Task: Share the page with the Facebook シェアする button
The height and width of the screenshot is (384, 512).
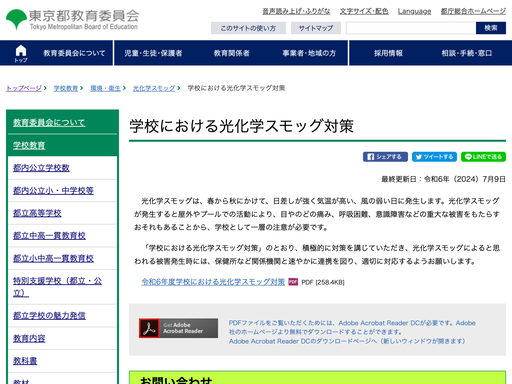Action: (x=385, y=157)
